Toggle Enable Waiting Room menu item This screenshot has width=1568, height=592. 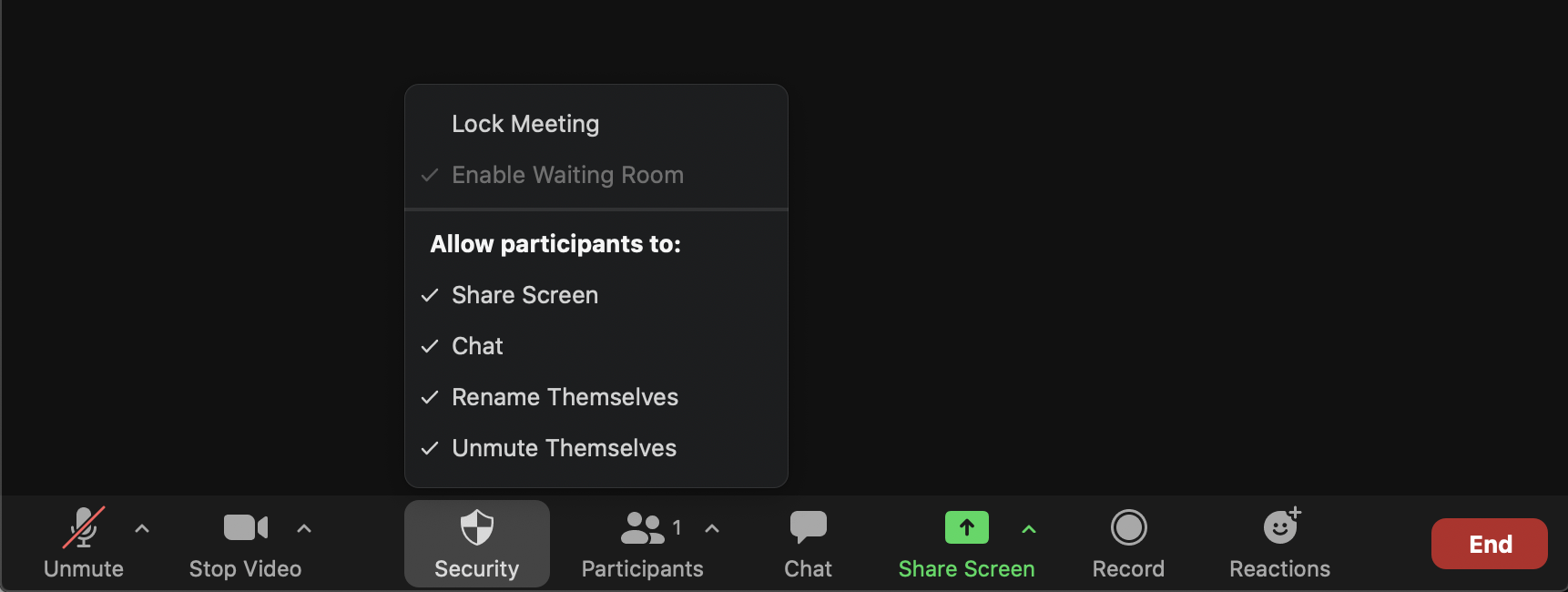567,175
